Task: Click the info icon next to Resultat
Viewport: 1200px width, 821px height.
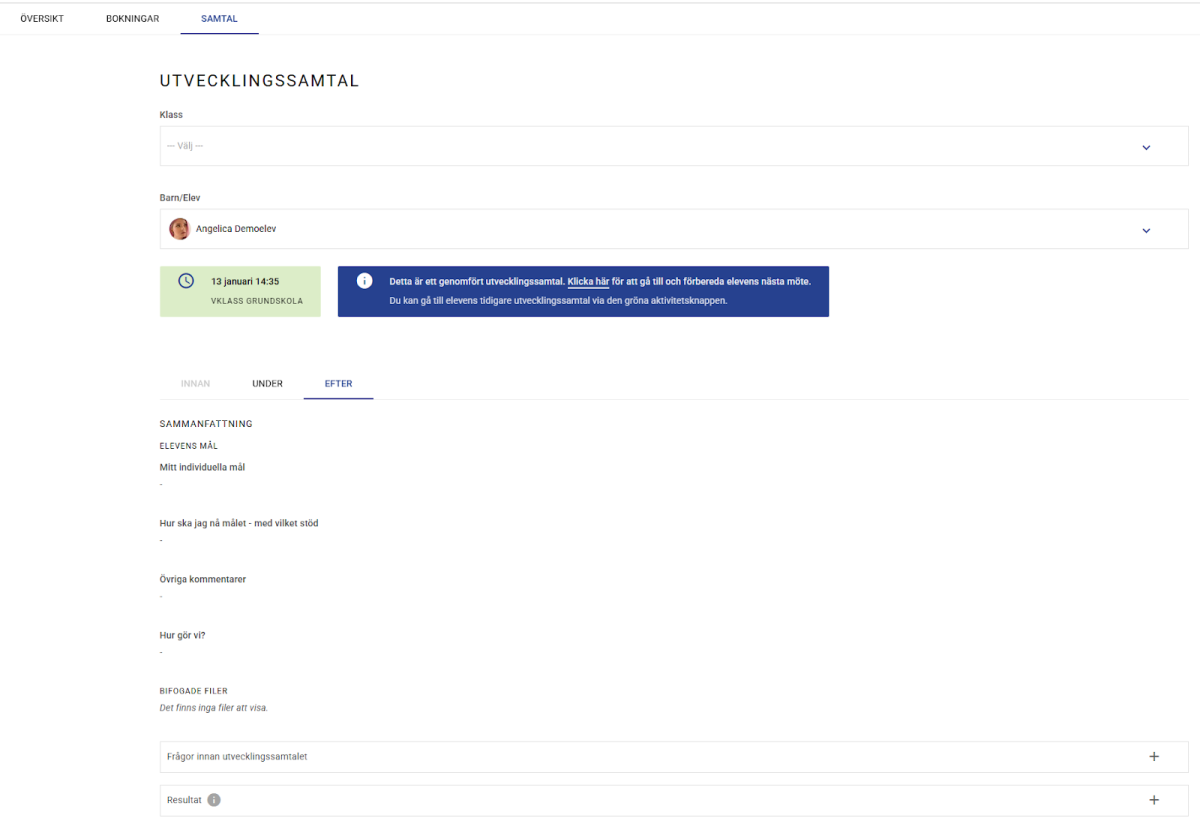Action: 214,800
